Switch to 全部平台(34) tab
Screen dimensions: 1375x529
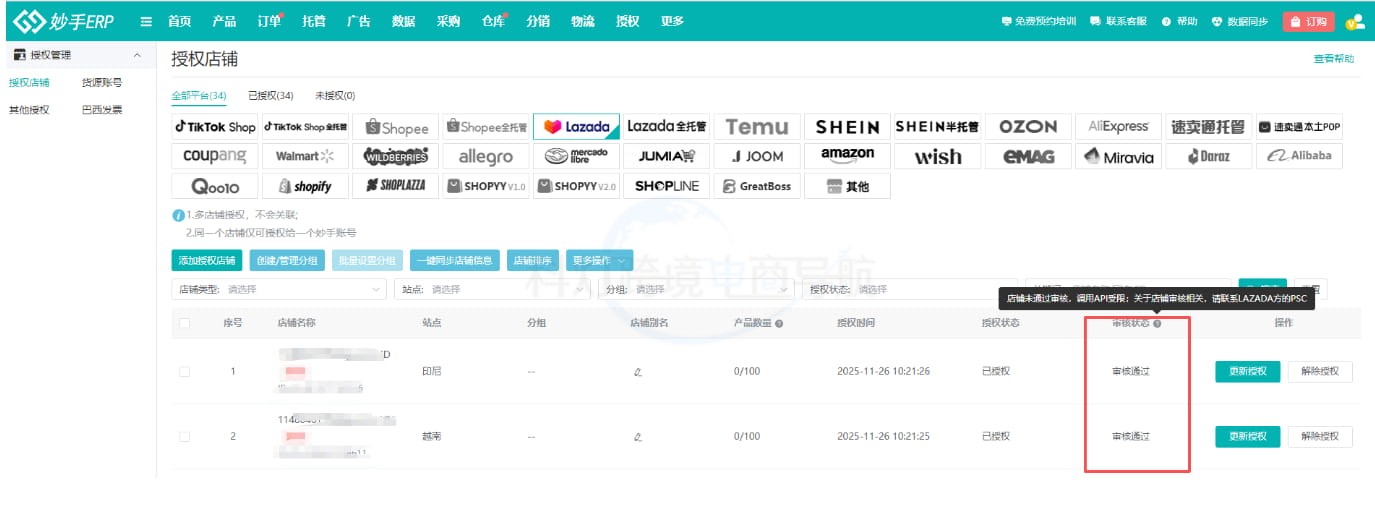199,95
